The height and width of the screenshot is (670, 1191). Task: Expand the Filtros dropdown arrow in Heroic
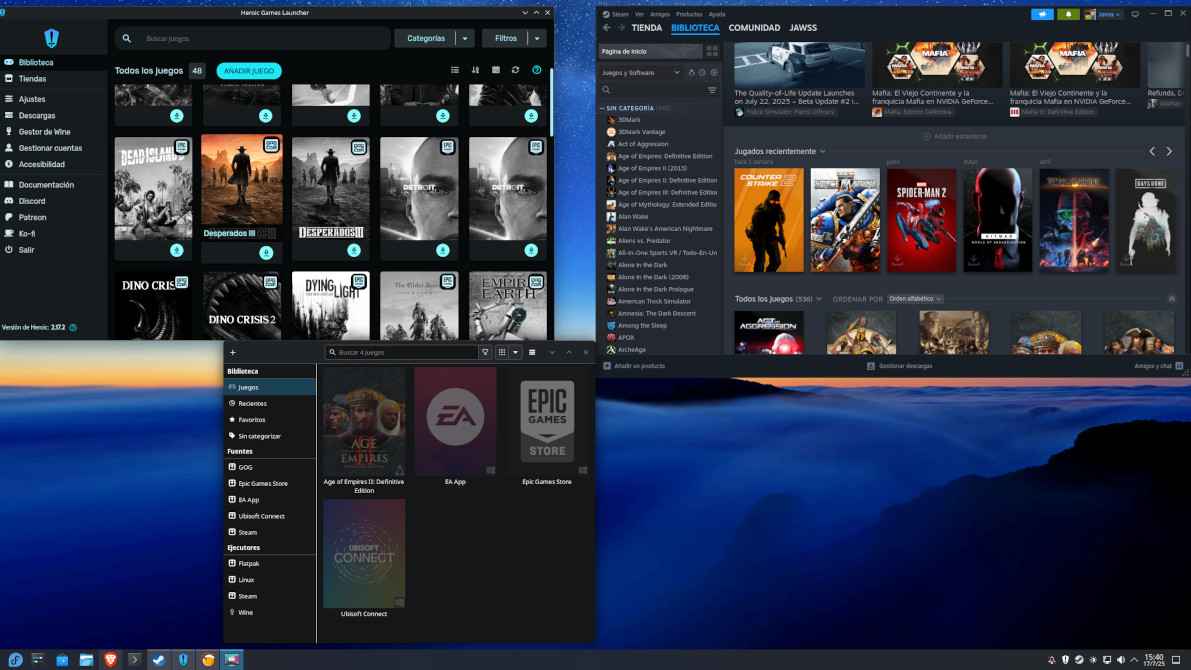tap(537, 38)
